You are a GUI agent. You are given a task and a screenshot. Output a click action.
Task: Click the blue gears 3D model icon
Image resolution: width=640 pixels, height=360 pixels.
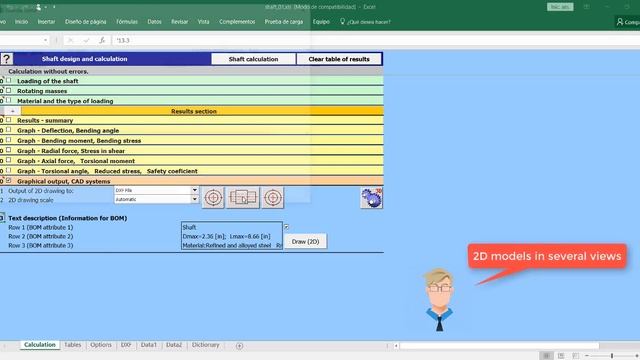point(371,198)
